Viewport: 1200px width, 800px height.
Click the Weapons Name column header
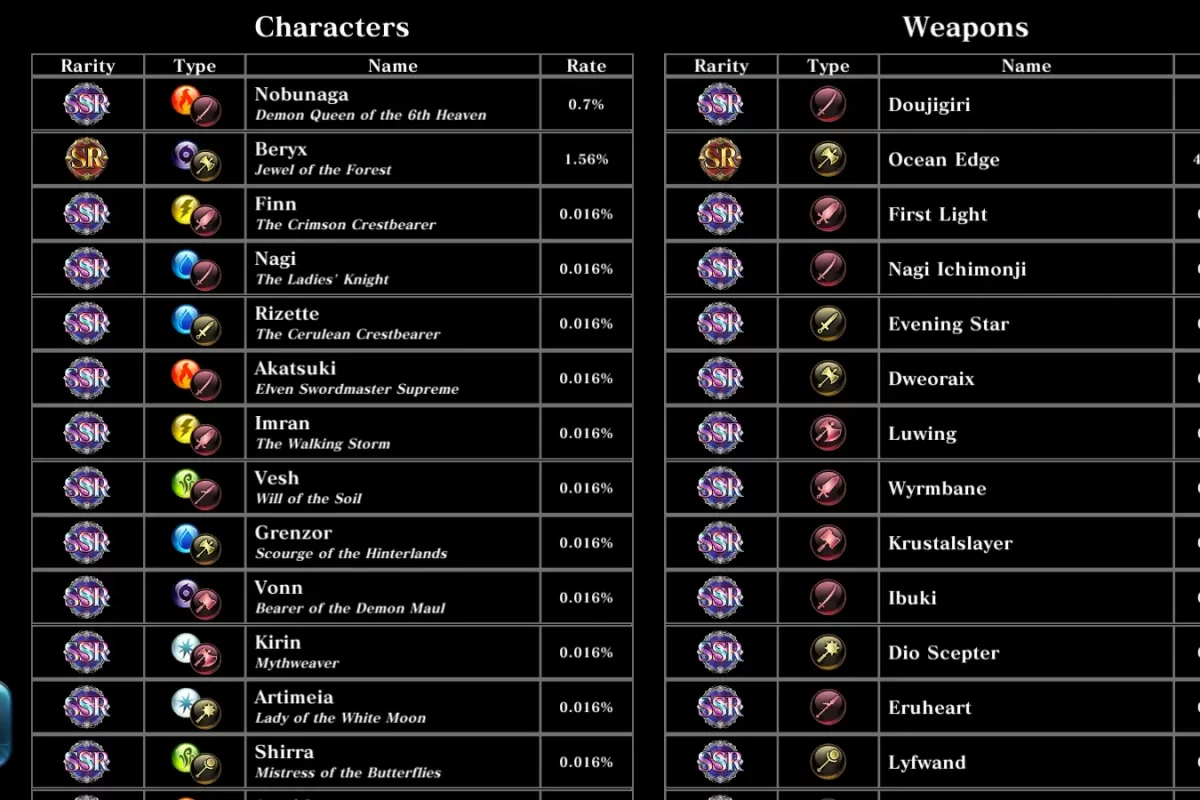click(1026, 66)
